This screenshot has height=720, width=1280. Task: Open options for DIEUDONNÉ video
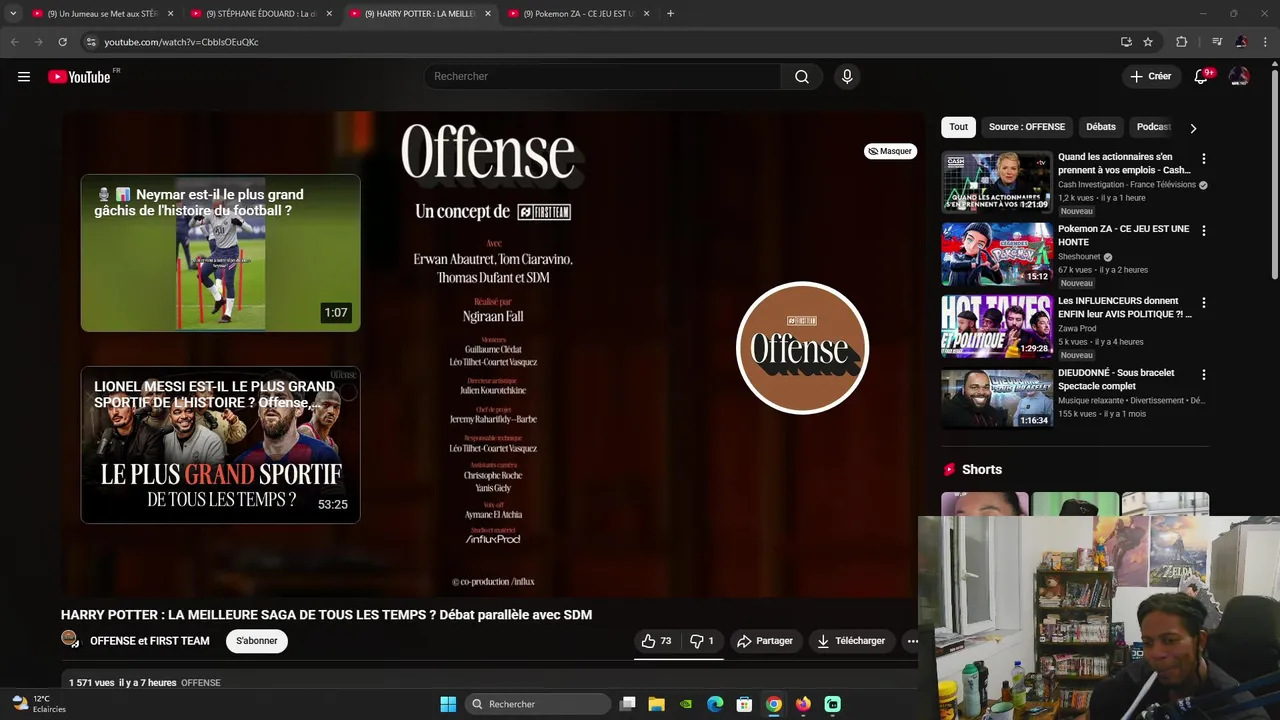1203,375
